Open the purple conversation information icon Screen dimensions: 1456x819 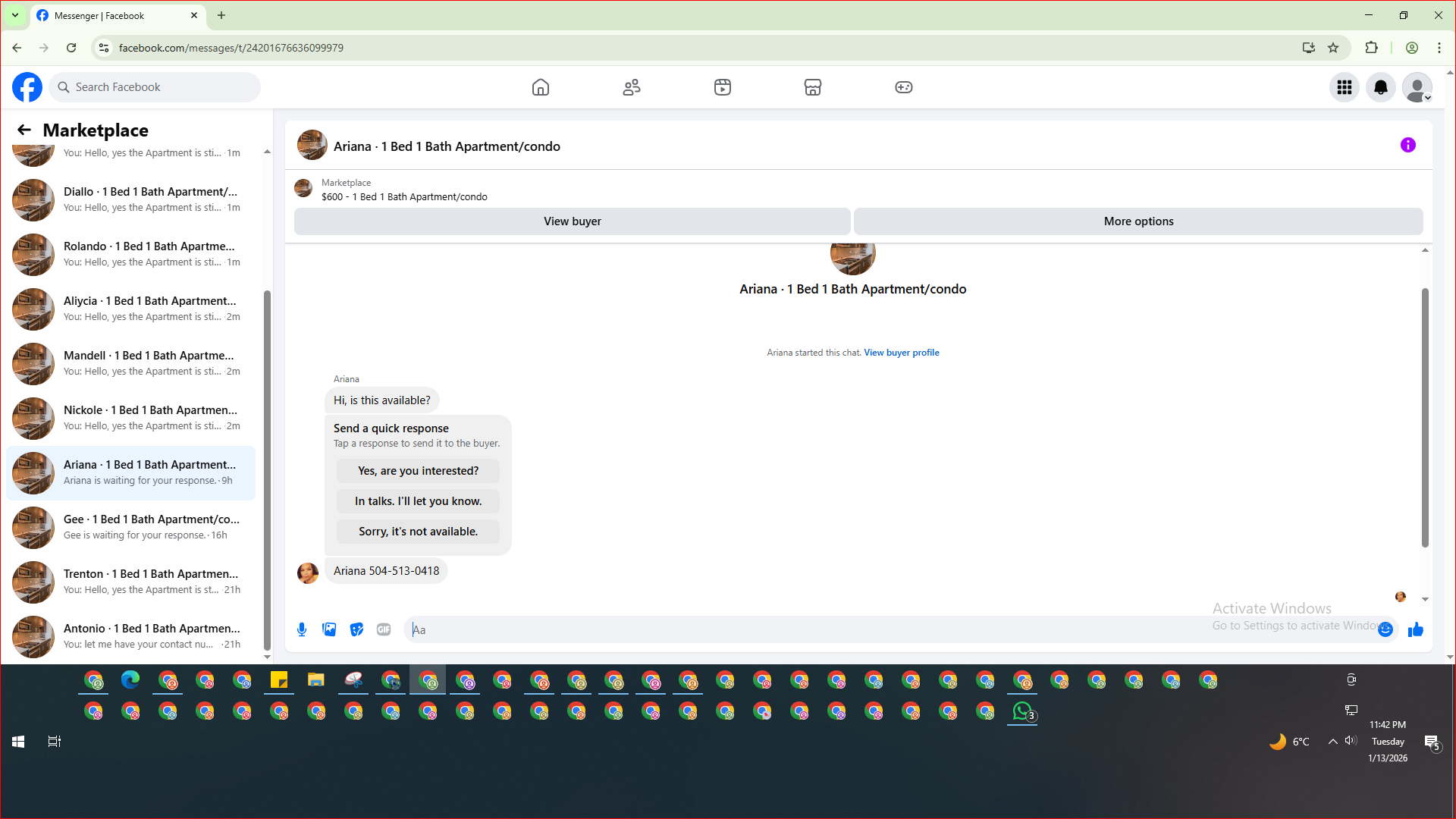pos(1407,145)
